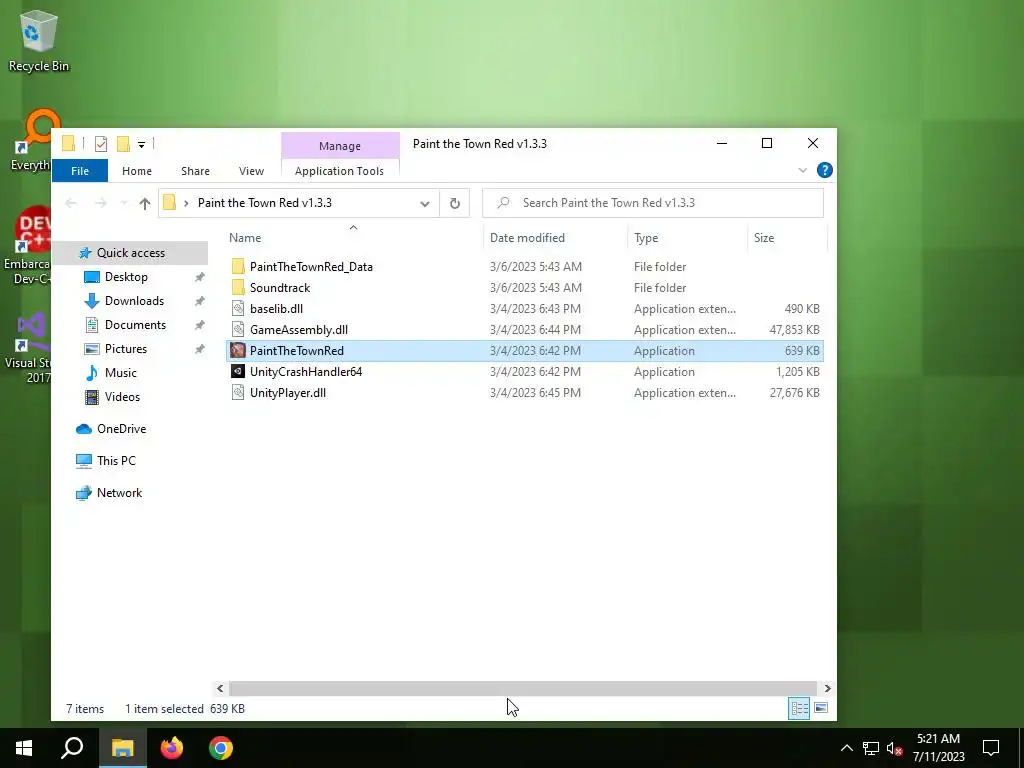
Task: Open the address bar history dropdown
Action: (424, 203)
